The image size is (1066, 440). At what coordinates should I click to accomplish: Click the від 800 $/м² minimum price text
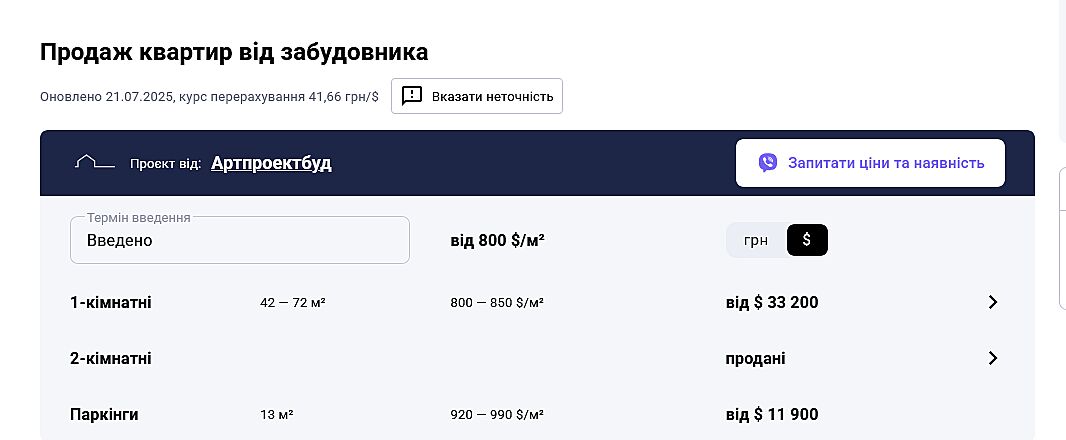(x=497, y=241)
